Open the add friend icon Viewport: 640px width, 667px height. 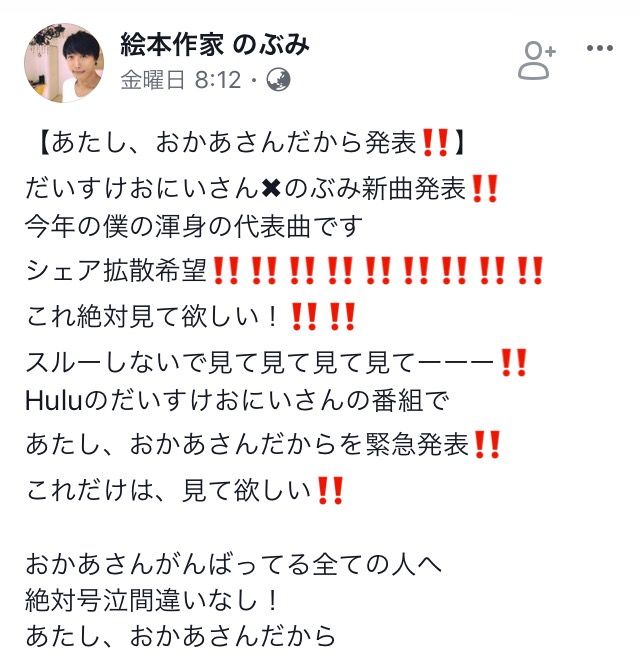(x=537, y=60)
